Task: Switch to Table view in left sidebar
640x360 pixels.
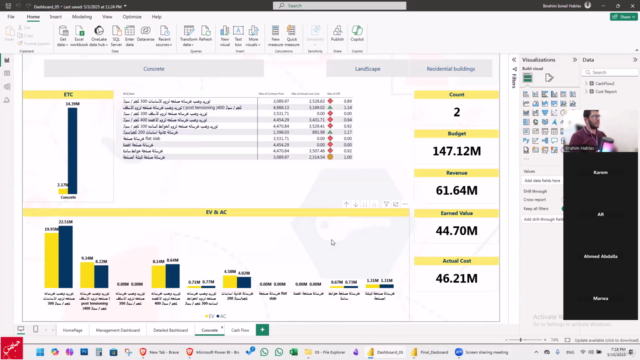Action: point(7,73)
